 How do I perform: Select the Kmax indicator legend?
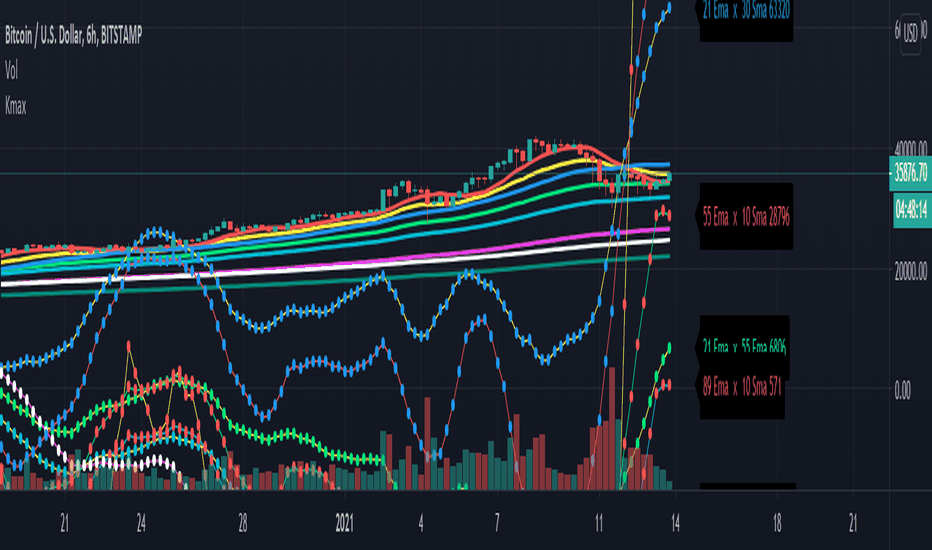tap(15, 106)
